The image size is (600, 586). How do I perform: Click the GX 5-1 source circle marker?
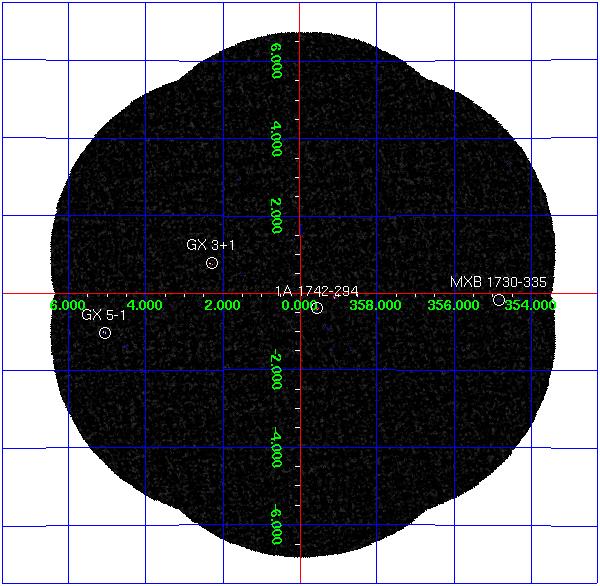[105, 333]
